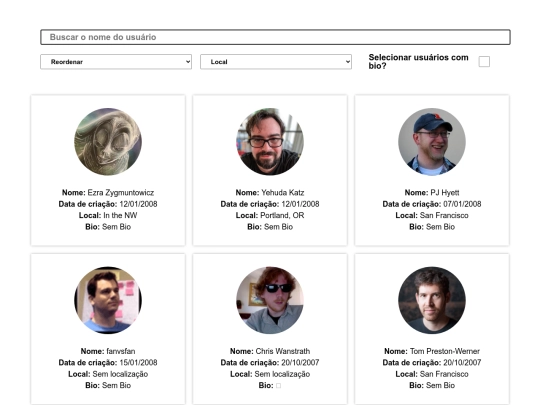Click Ezra Zygmuntowicz's alien avatar picture

point(108,142)
